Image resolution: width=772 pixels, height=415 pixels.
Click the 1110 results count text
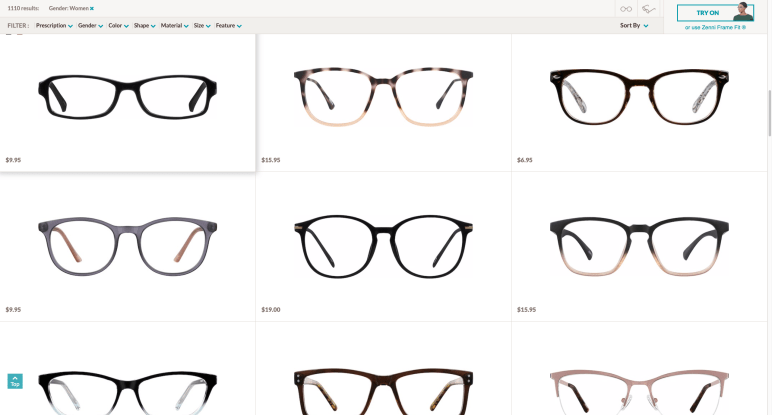23,8
